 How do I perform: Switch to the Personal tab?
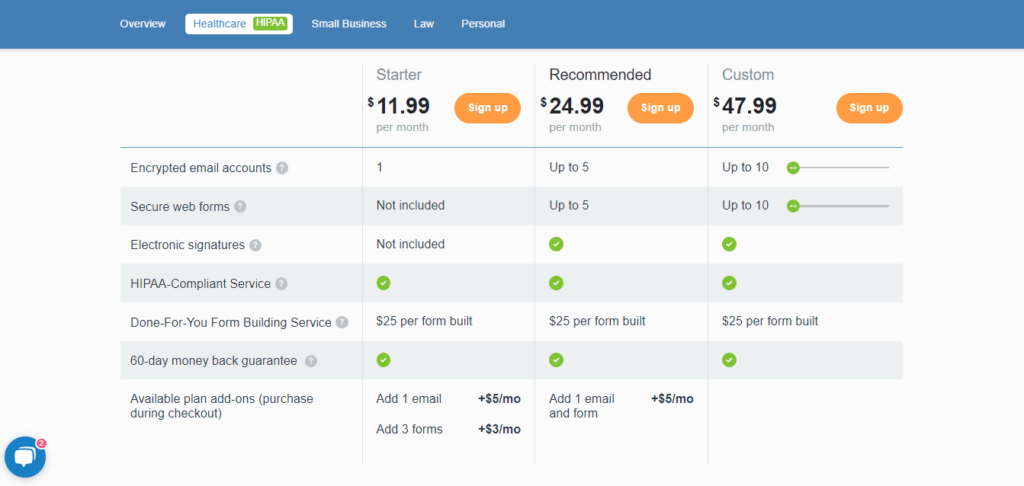(x=483, y=24)
